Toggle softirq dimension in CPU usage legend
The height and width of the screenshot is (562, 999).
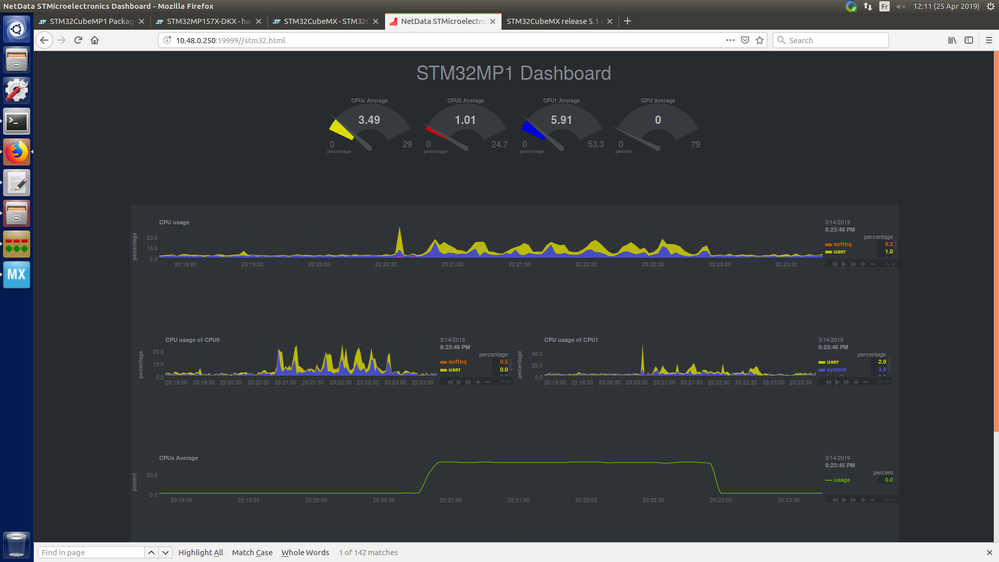pyautogui.click(x=838, y=244)
